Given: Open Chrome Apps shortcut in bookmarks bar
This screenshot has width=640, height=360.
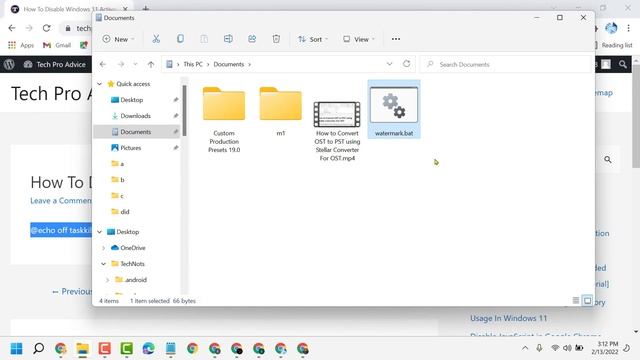Looking at the screenshot, I should point(21,45).
